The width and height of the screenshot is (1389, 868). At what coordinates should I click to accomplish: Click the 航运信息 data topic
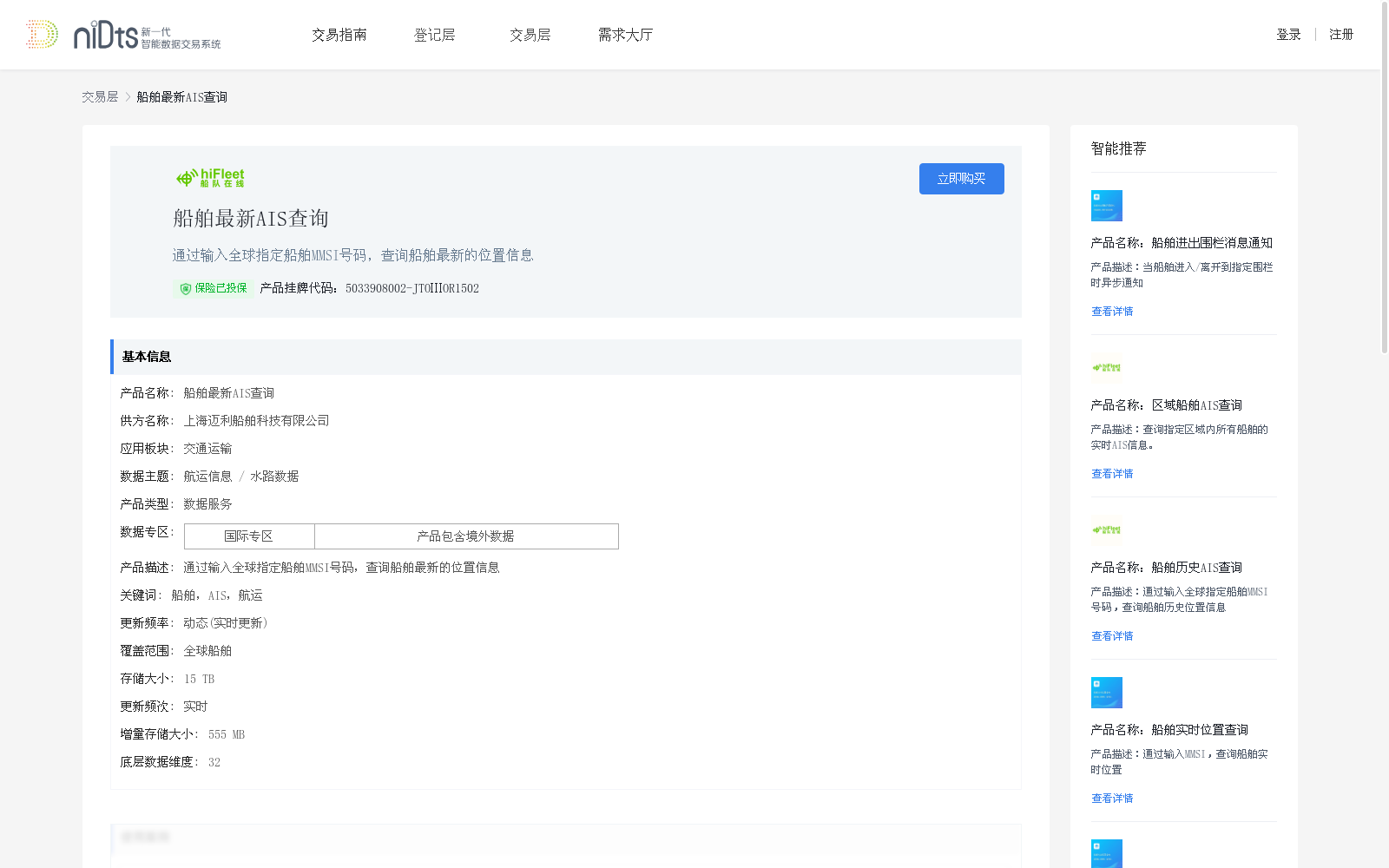pyautogui.click(x=207, y=477)
